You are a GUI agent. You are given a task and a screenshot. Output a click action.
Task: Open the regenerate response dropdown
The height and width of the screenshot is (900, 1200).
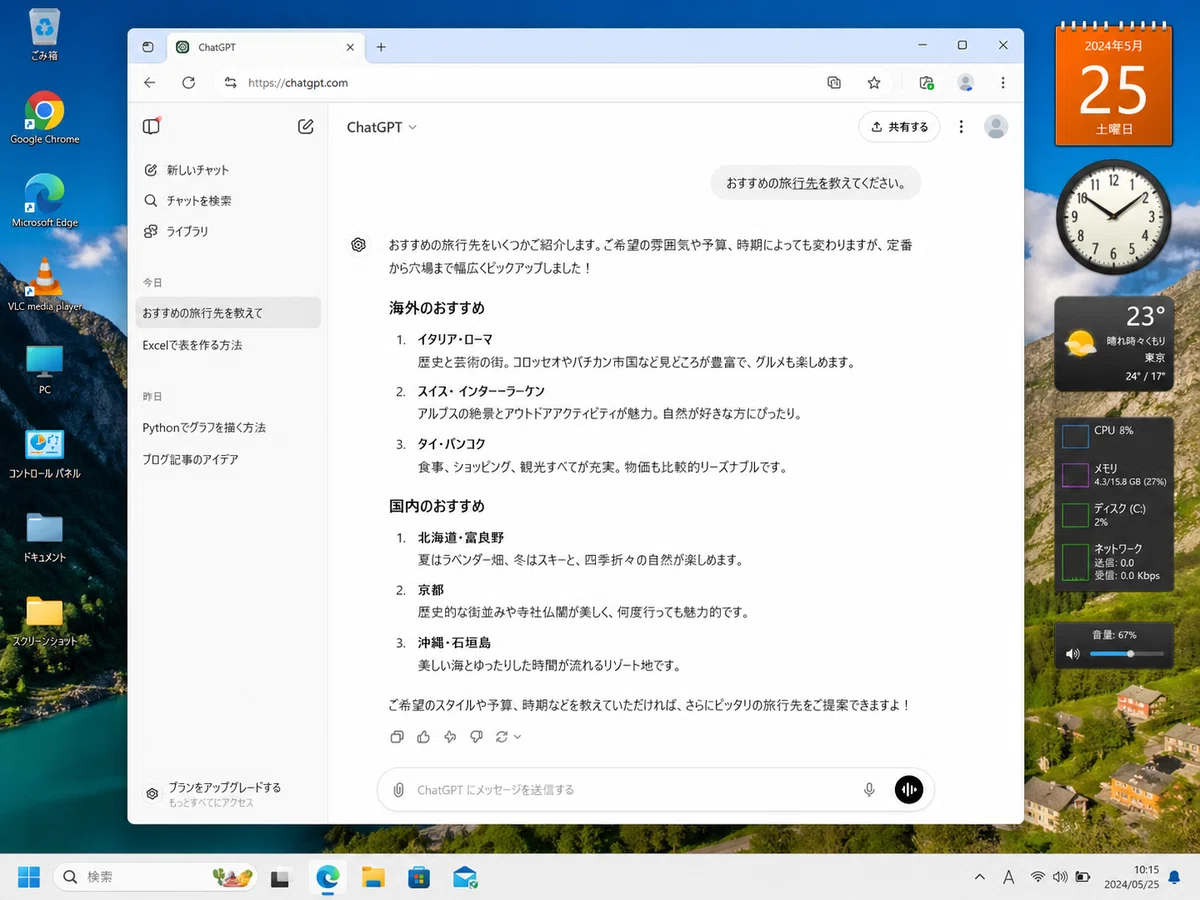508,737
